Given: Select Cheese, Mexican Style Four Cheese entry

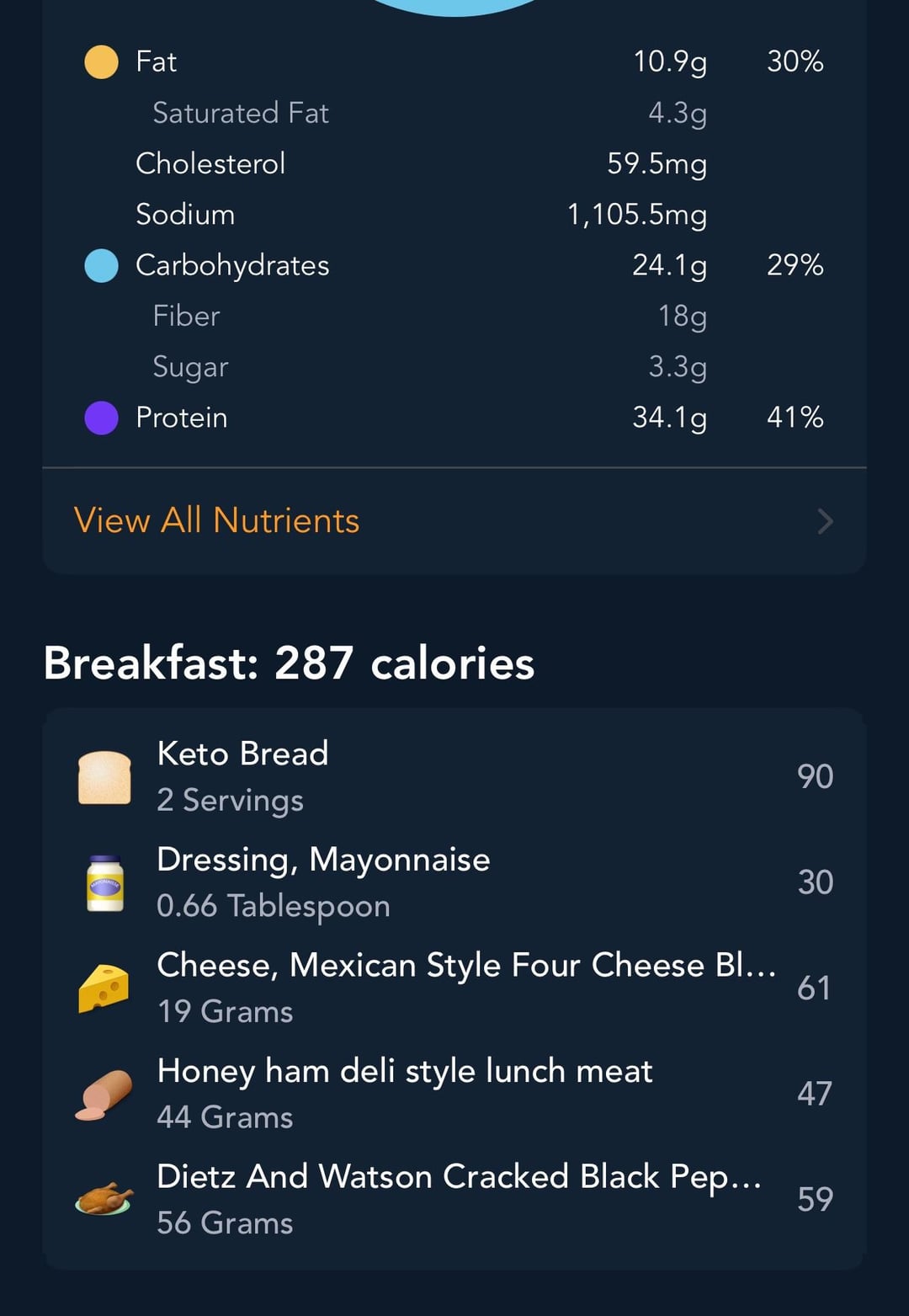Looking at the screenshot, I should pos(454,988).
